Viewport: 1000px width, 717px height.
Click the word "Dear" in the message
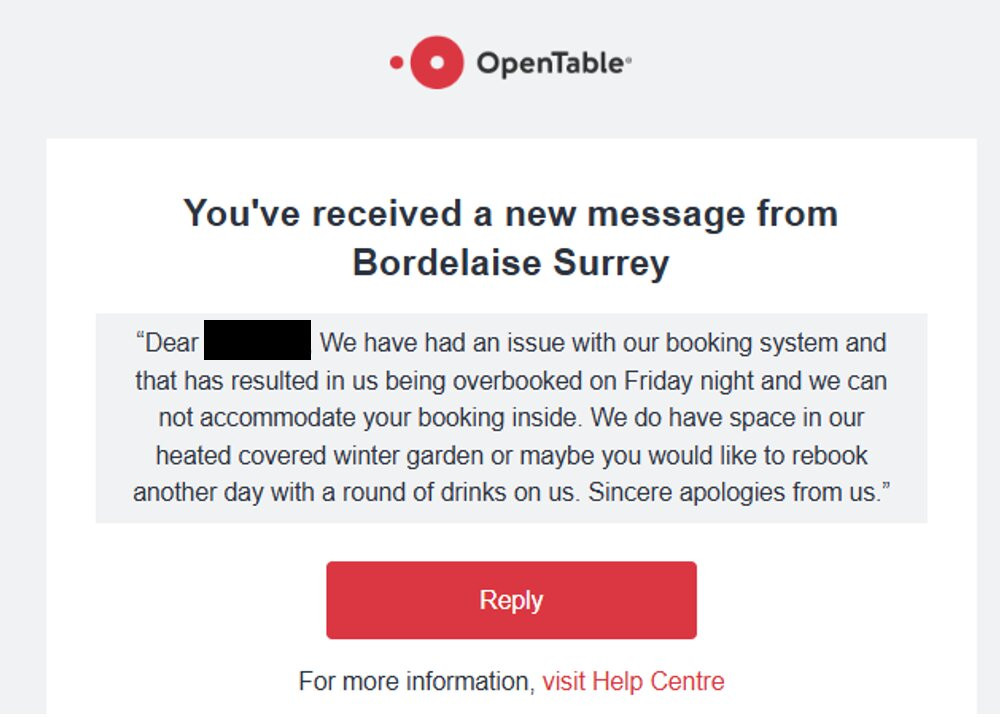172,343
